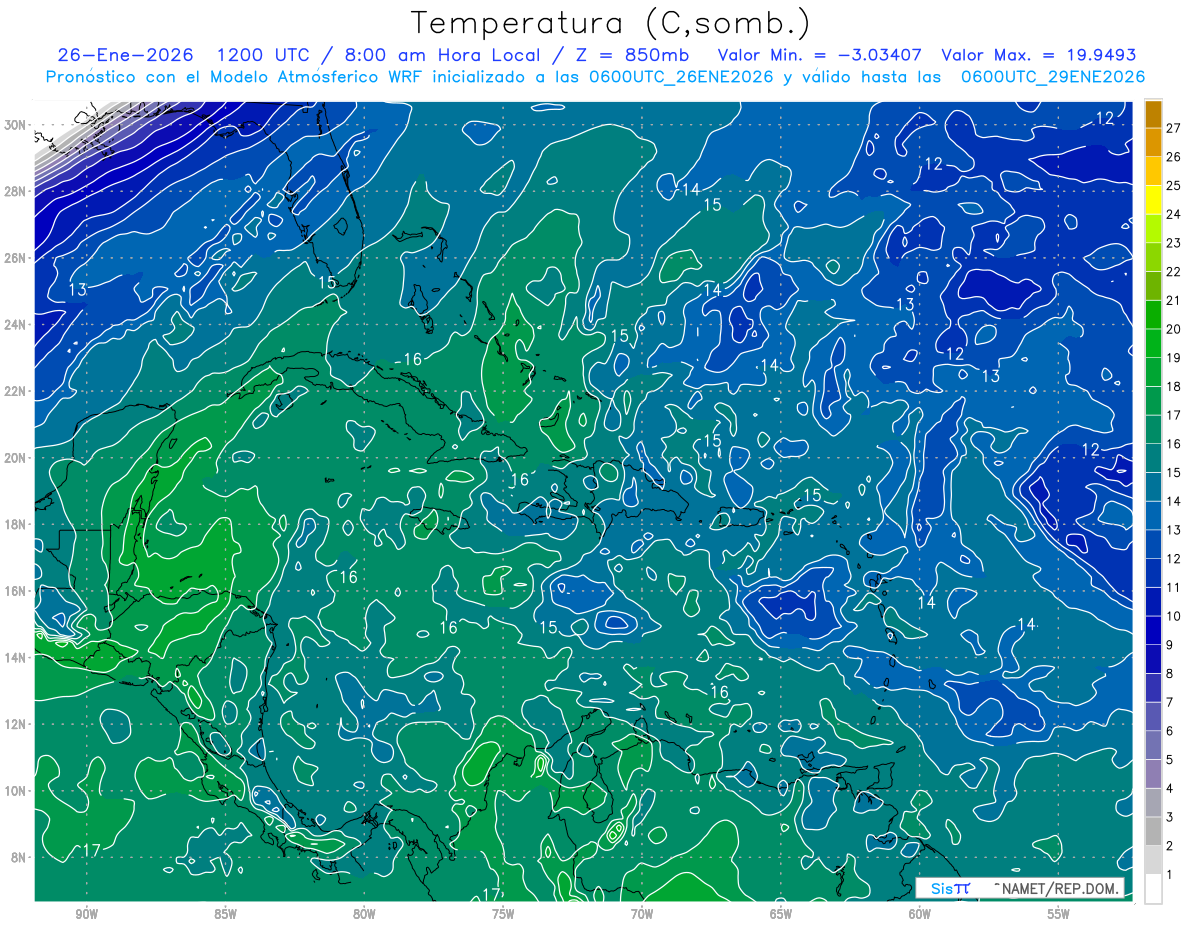Click the 28N latitude axis label
This screenshot has width=1200, height=927.
pos(17,191)
